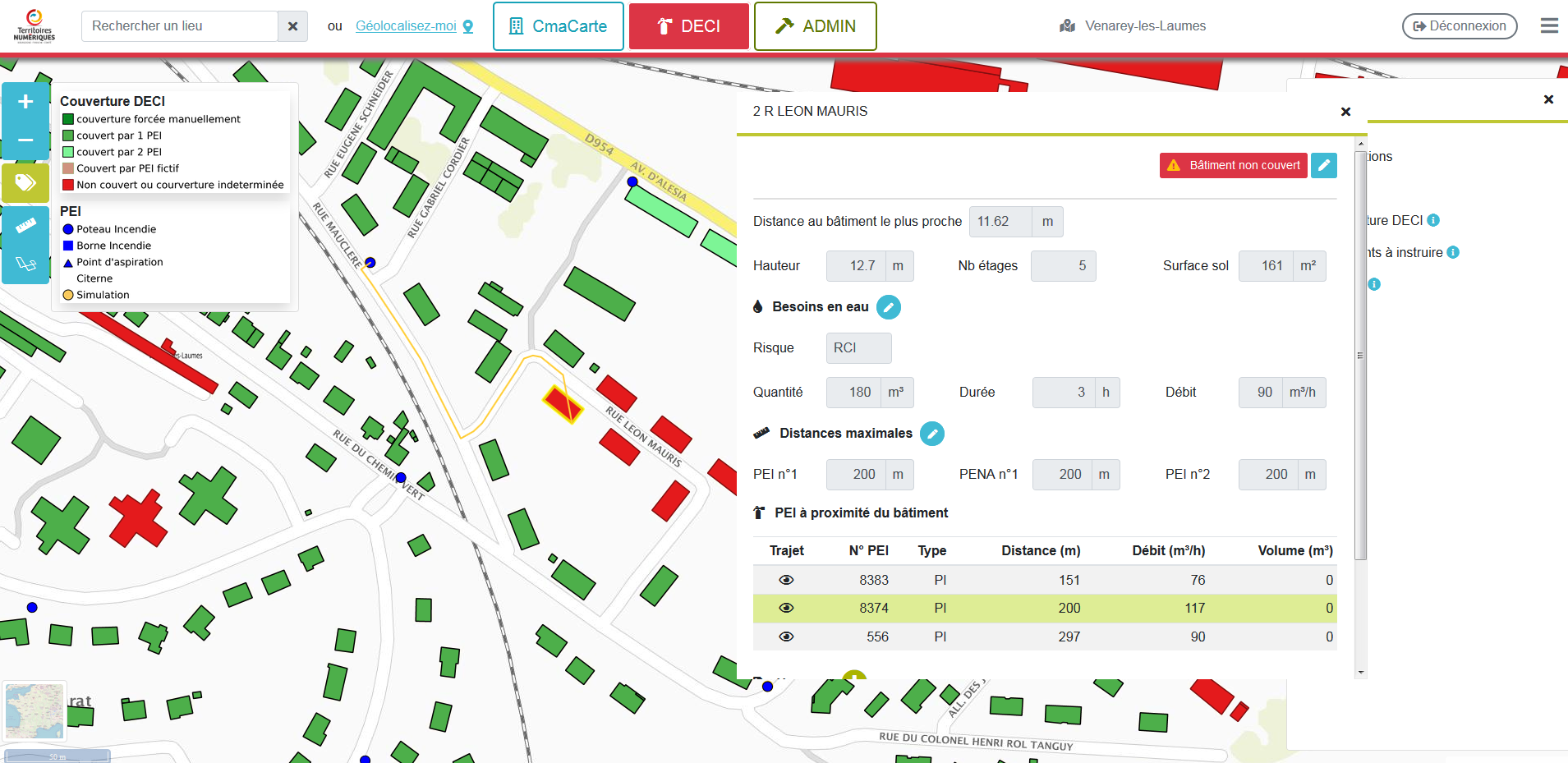Select the ruler measurement tool
The width and height of the screenshot is (1568, 763).
(x=25, y=225)
